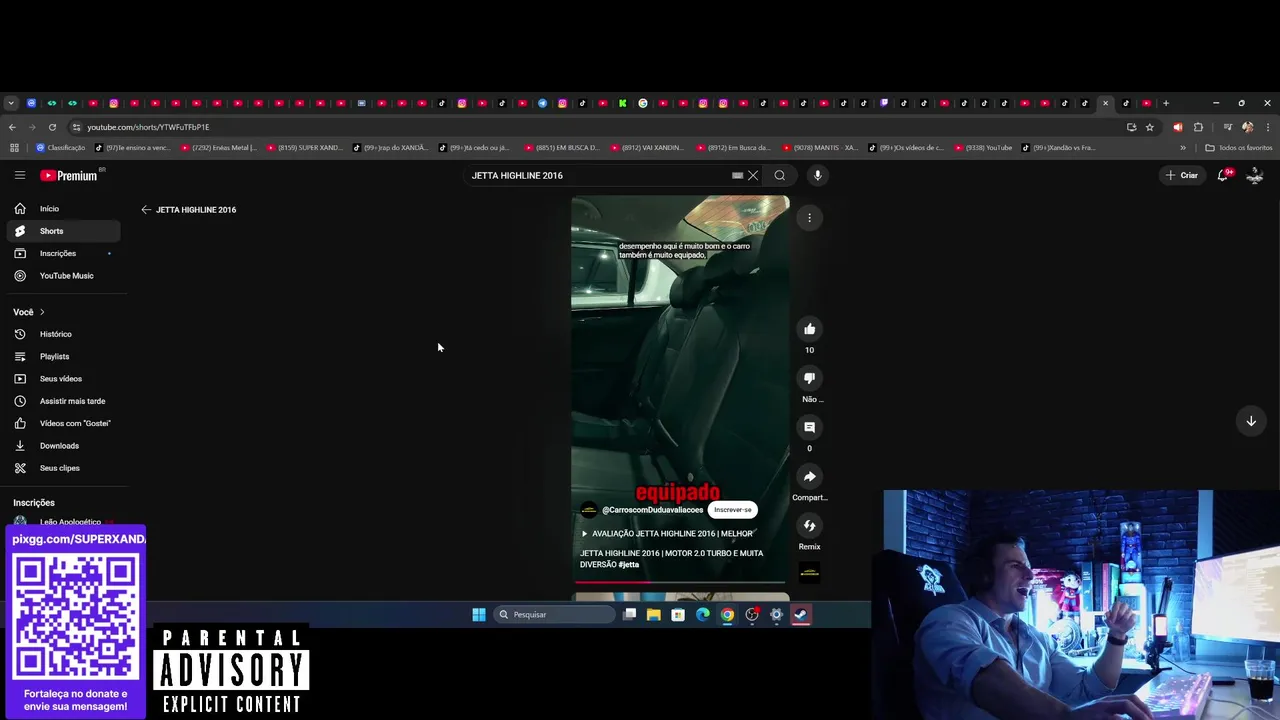This screenshot has width=1280, height=720.
Task: Bookmark this page with the star
Action: (x=1150, y=127)
